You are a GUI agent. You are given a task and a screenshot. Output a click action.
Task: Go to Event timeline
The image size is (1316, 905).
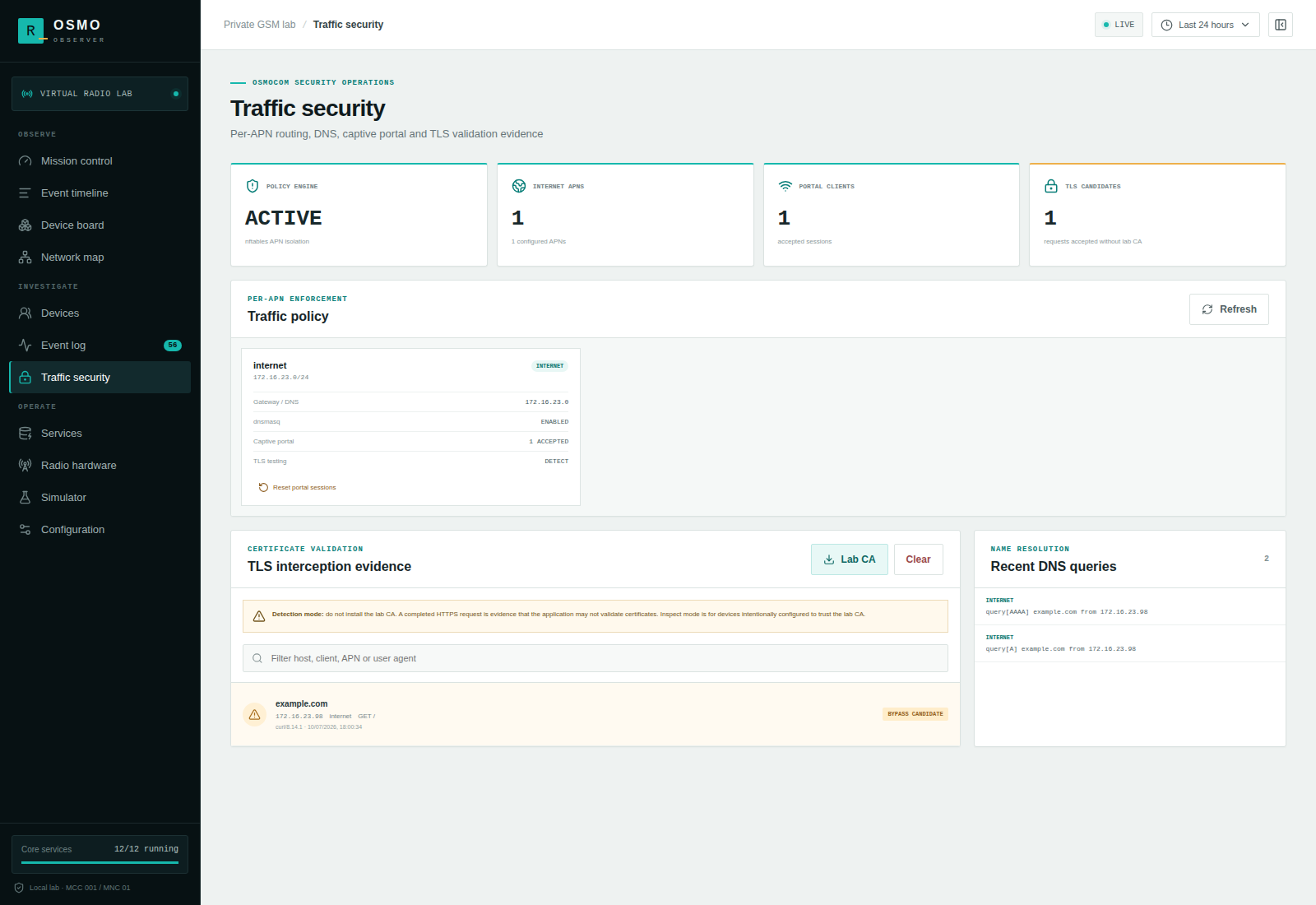tap(100, 193)
